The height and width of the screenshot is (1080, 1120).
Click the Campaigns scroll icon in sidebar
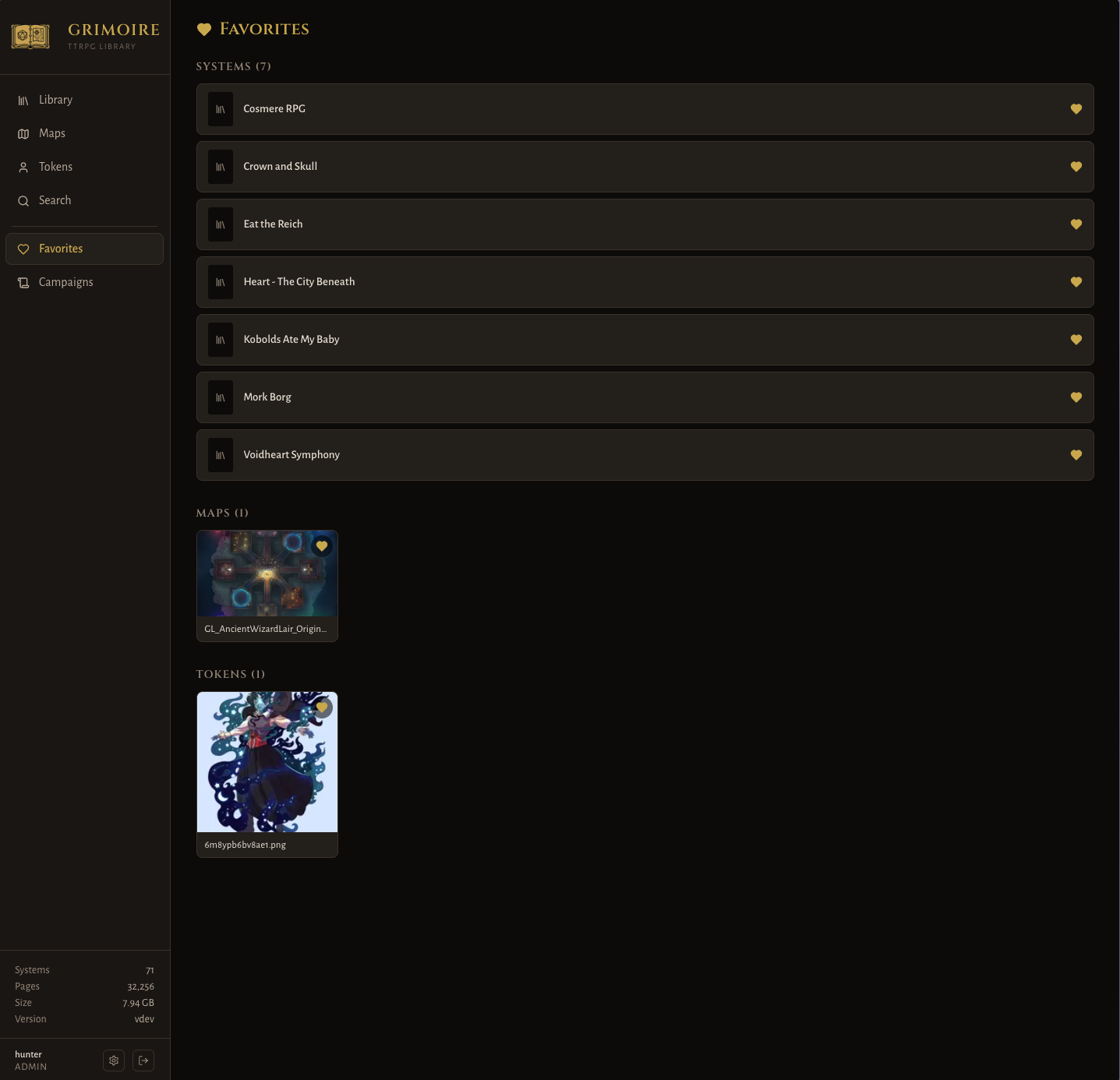23,283
